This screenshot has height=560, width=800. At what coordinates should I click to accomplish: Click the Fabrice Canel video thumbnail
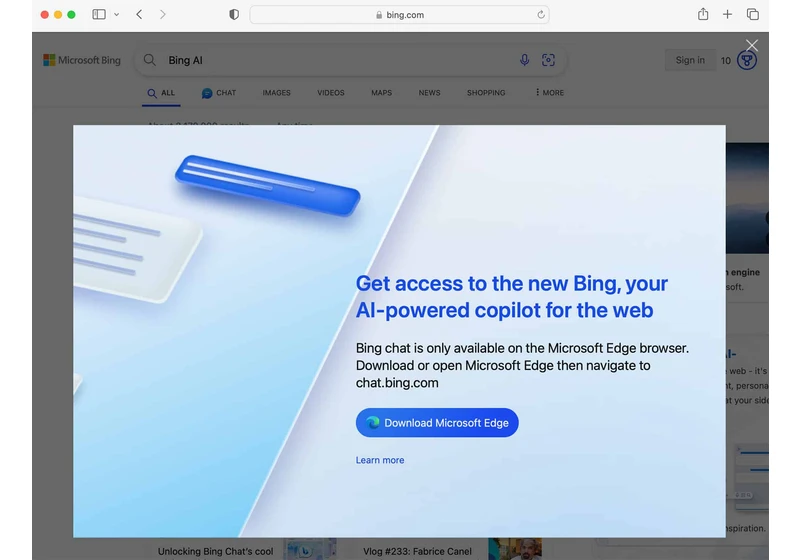tap(515, 549)
